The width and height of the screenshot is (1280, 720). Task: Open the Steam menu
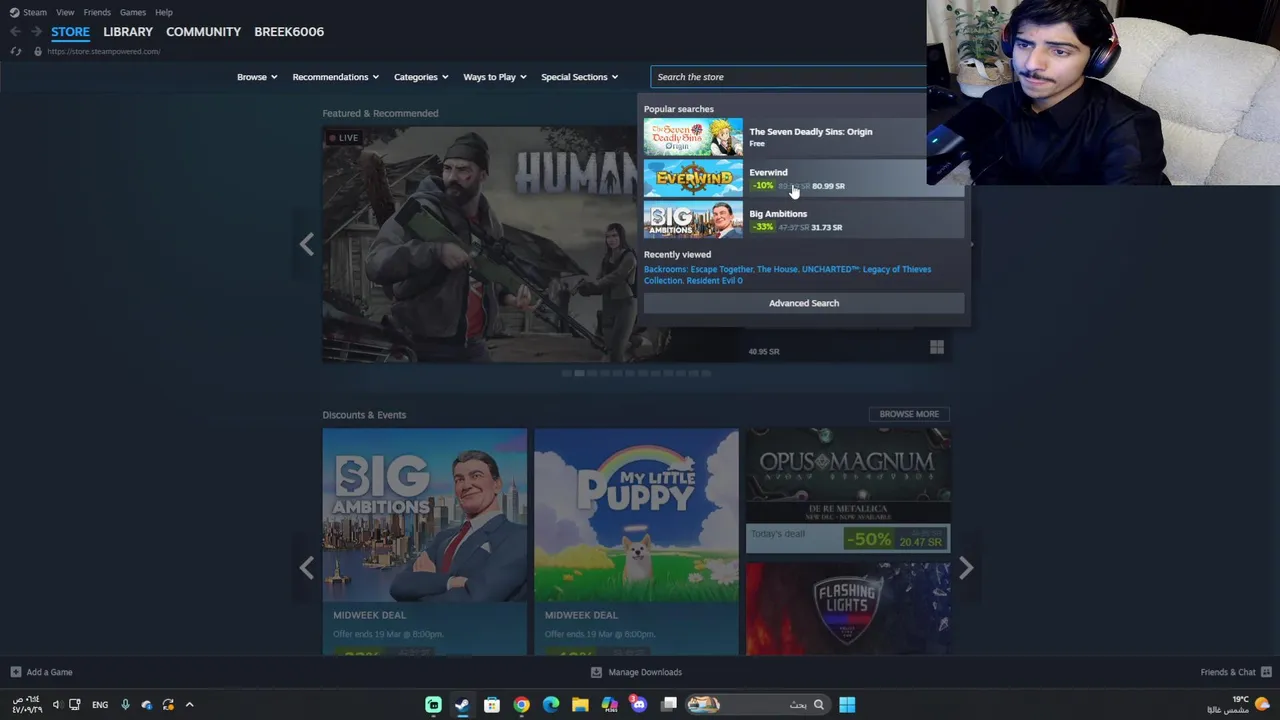coord(35,12)
